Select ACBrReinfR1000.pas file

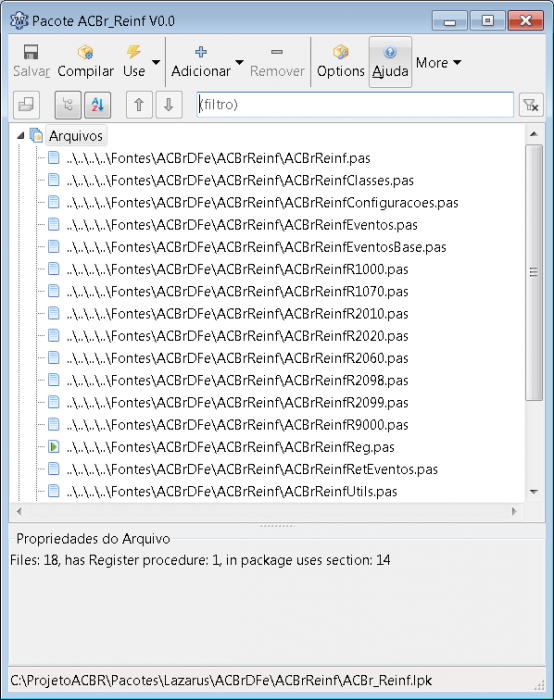click(x=237, y=269)
